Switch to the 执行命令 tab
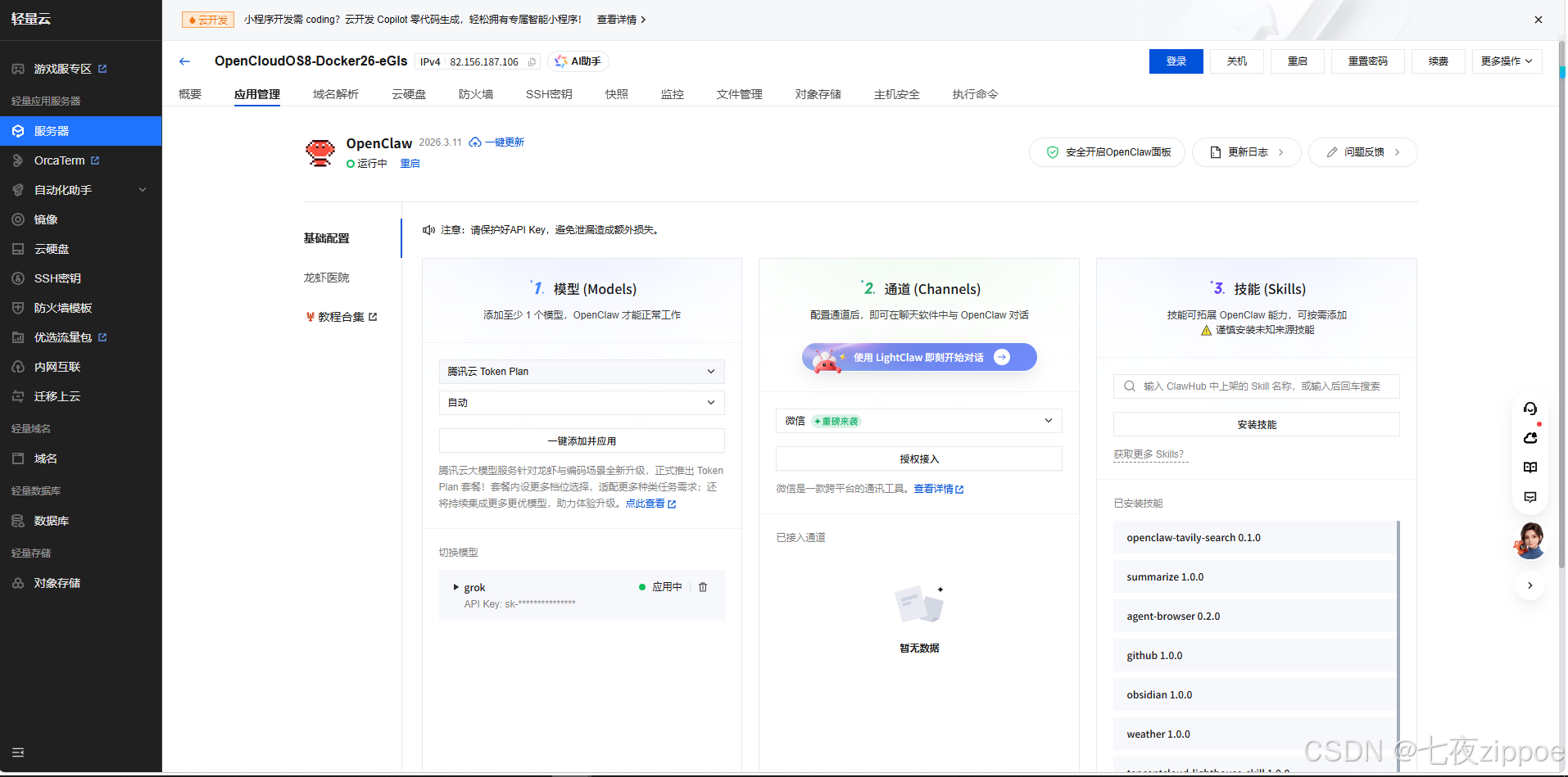This screenshot has width=1568, height=777. pos(976,94)
